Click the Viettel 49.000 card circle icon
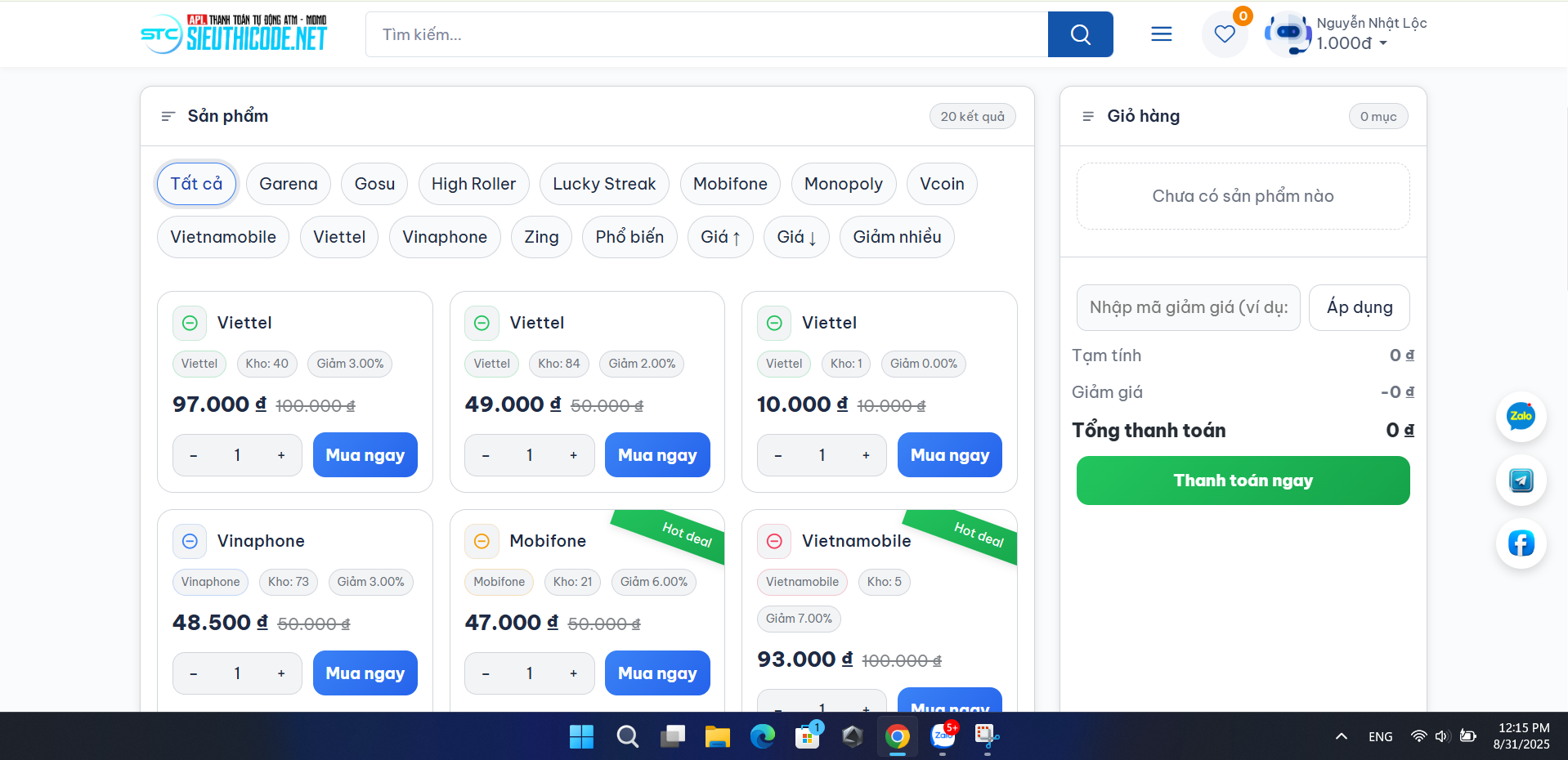The height and width of the screenshot is (760, 1568). pyautogui.click(x=482, y=323)
